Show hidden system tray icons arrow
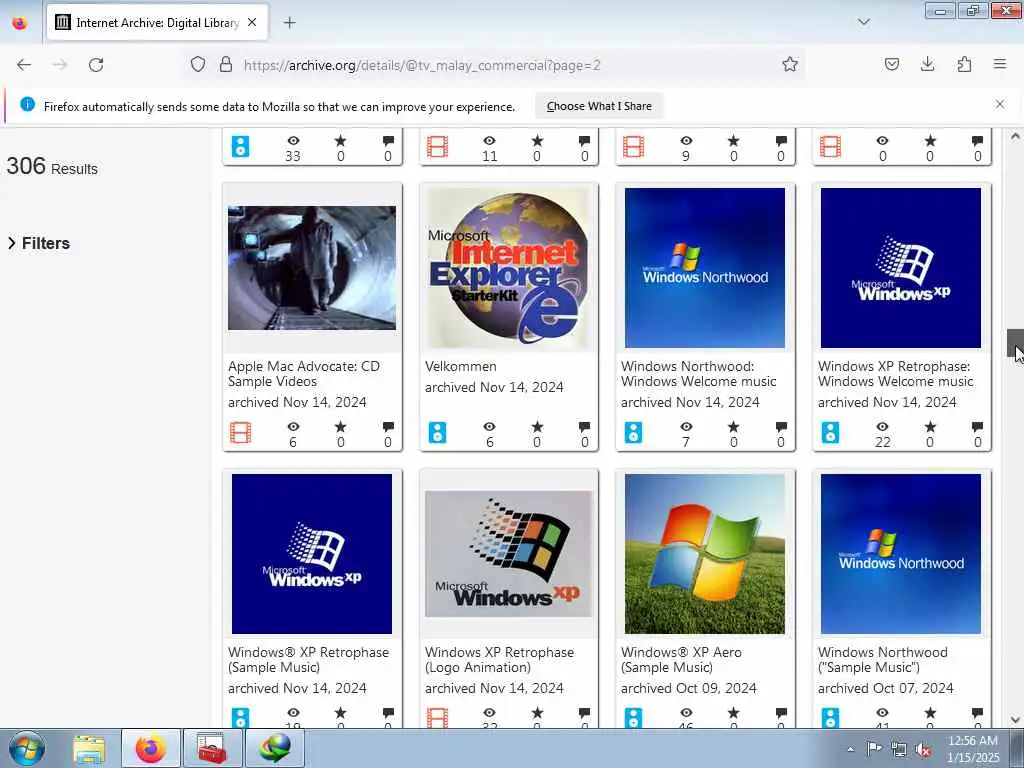 [850, 749]
